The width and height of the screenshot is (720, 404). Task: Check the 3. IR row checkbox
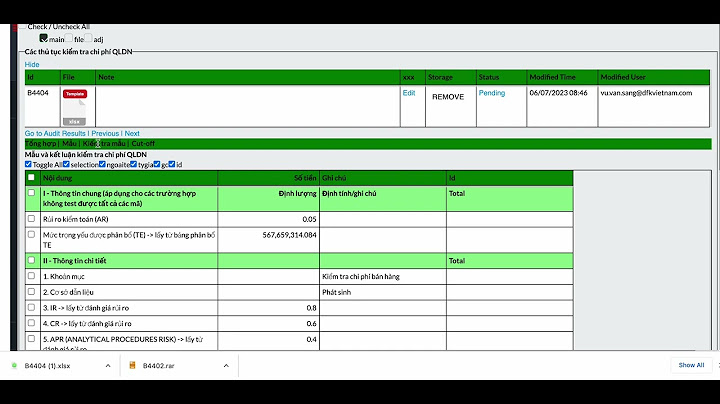31,307
